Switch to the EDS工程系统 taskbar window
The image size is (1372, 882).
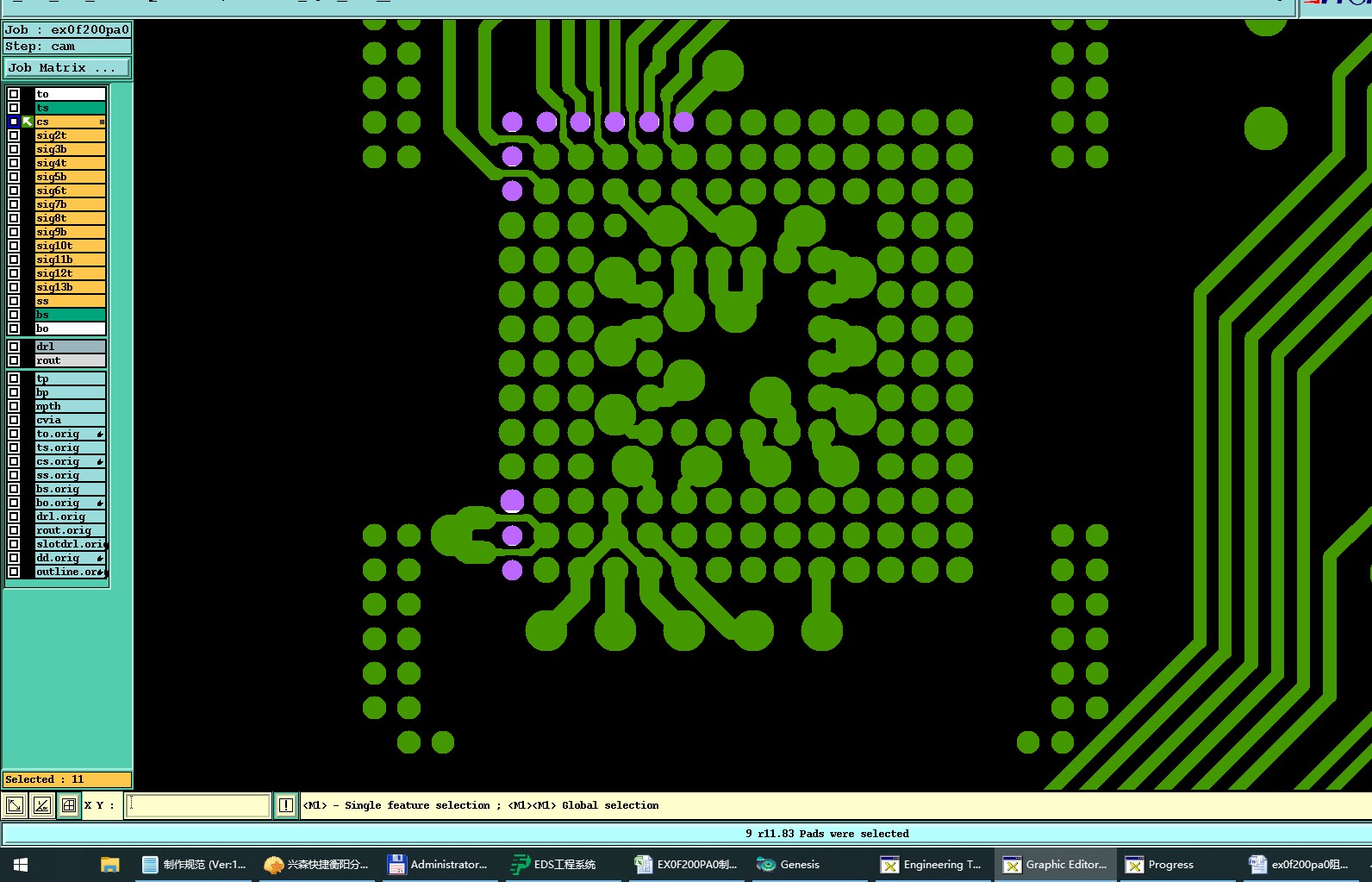point(562,864)
